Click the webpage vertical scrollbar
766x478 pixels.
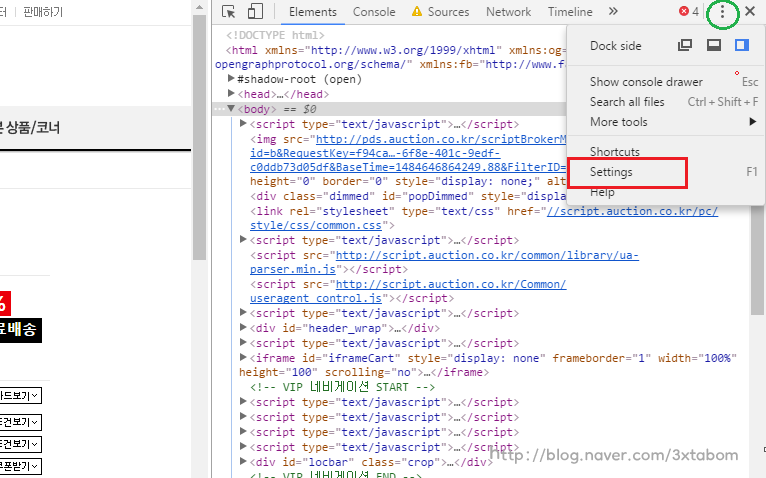coord(199,138)
